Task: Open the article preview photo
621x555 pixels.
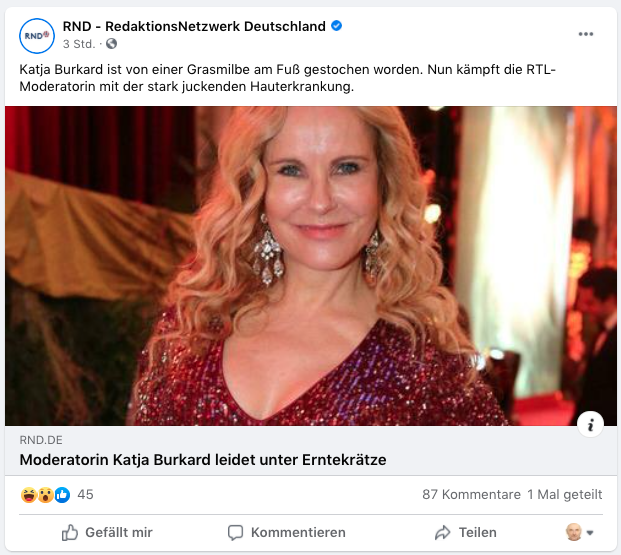Action: click(x=310, y=265)
